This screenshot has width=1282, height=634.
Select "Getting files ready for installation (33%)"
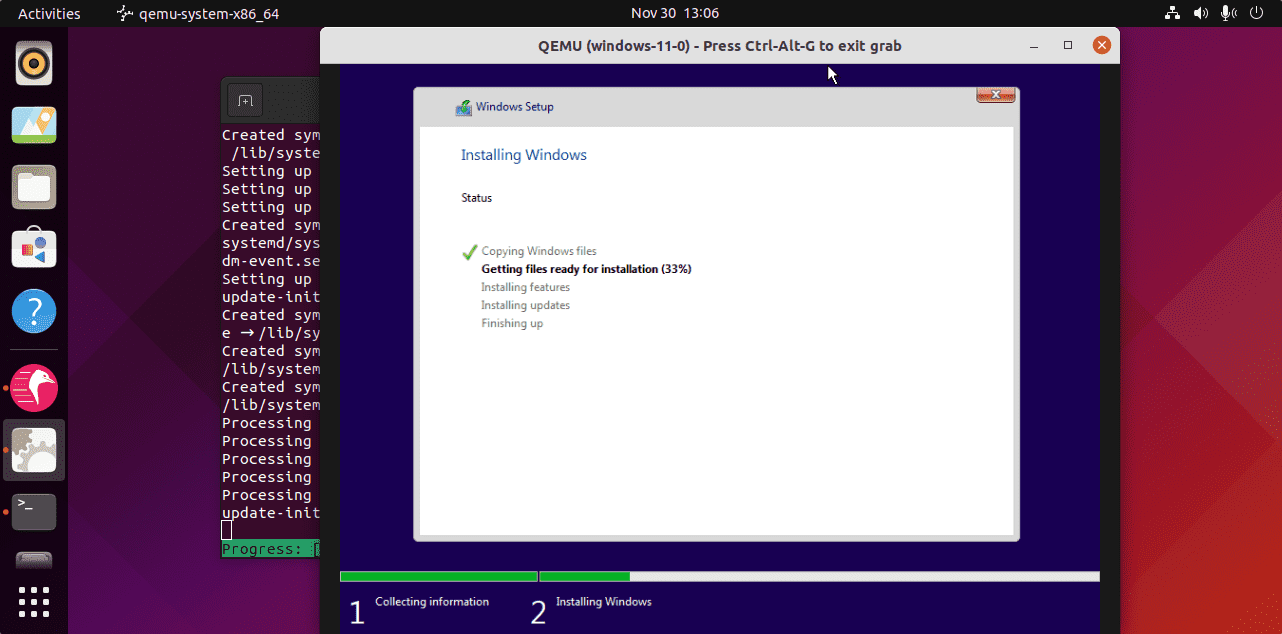click(586, 269)
